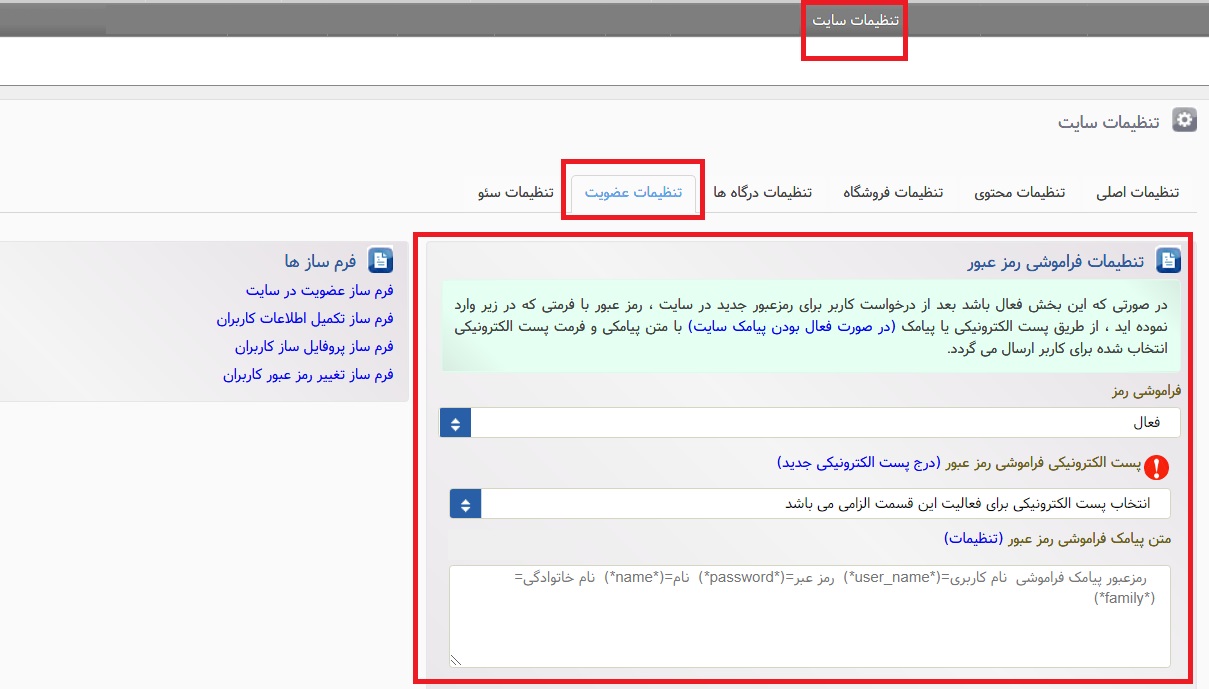Click the فرم ساز ها panel heading

click(x=320, y=262)
